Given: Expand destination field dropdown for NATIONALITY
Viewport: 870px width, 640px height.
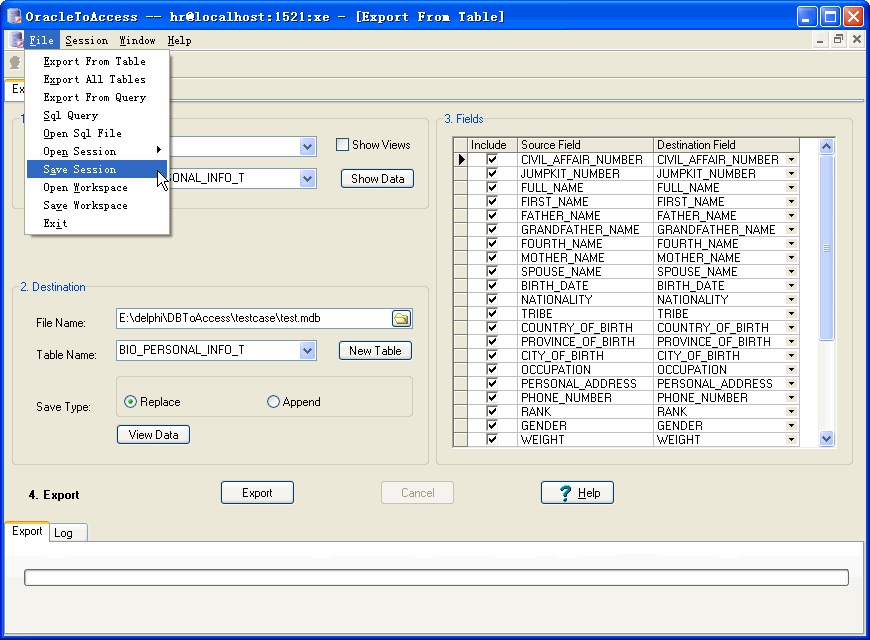Looking at the screenshot, I should 792,300.
